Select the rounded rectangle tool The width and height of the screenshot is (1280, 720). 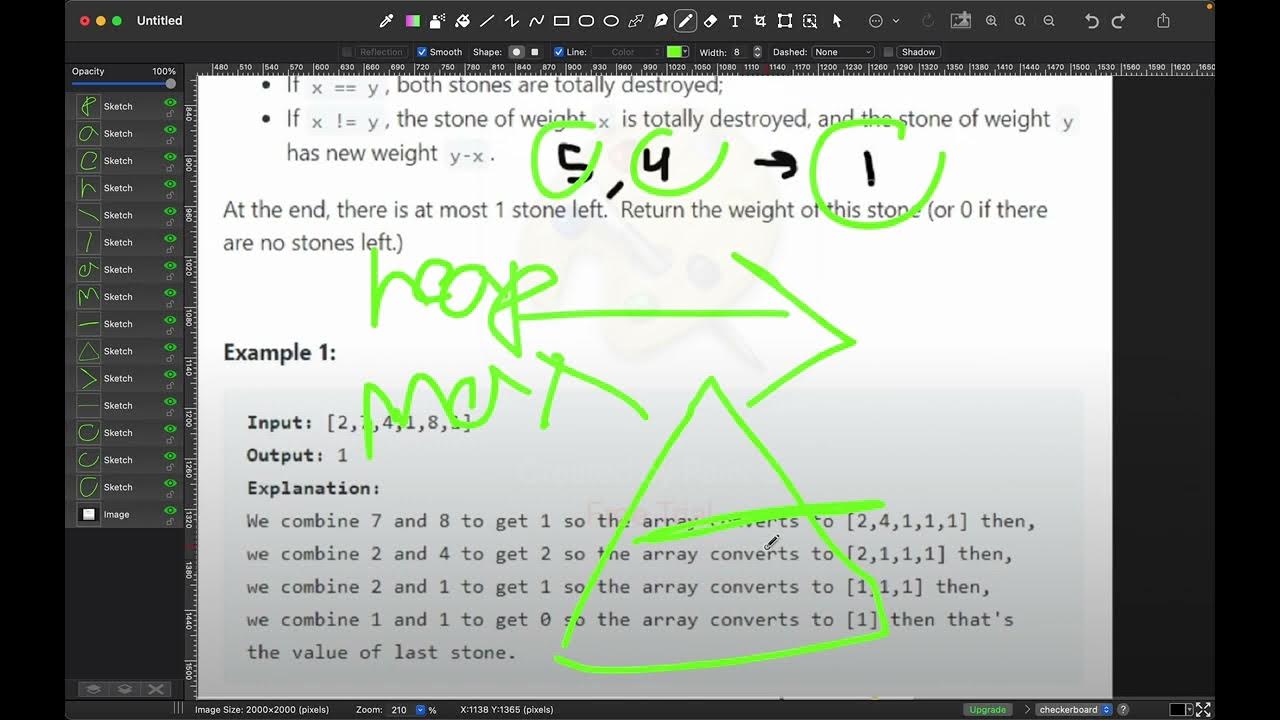pos(587,21)
